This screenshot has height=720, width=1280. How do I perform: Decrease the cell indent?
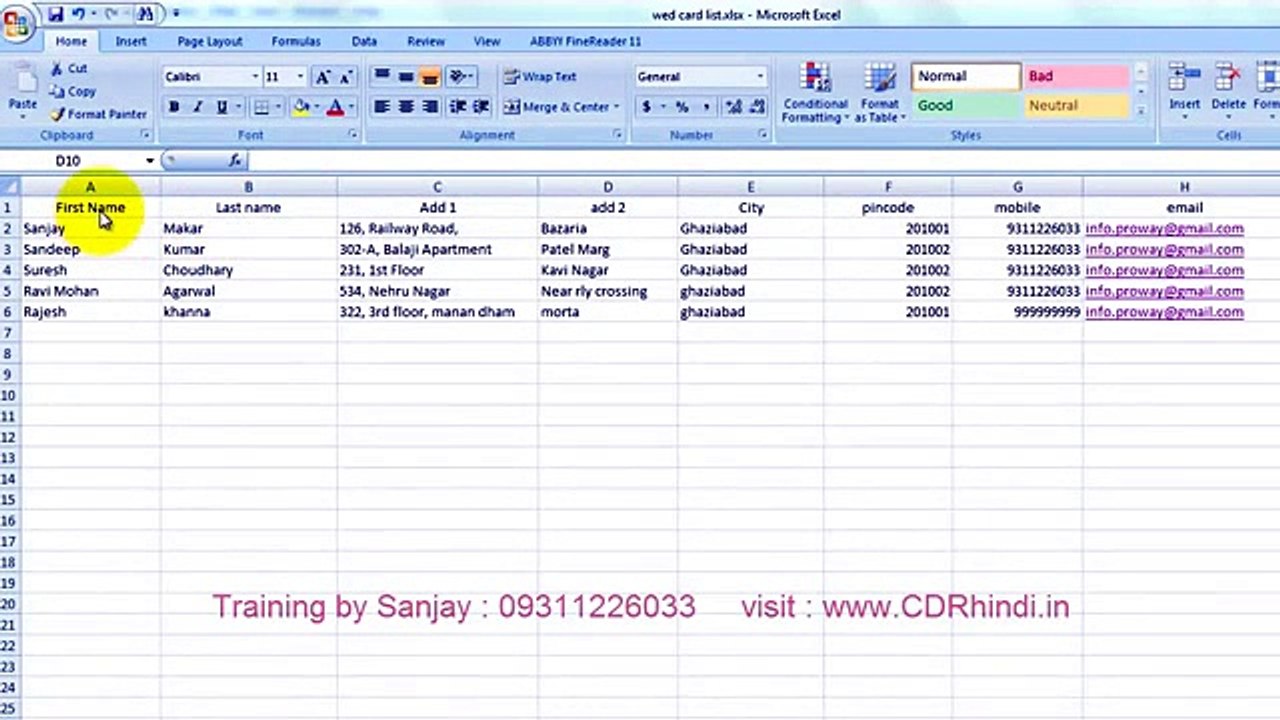click(458, 107)
